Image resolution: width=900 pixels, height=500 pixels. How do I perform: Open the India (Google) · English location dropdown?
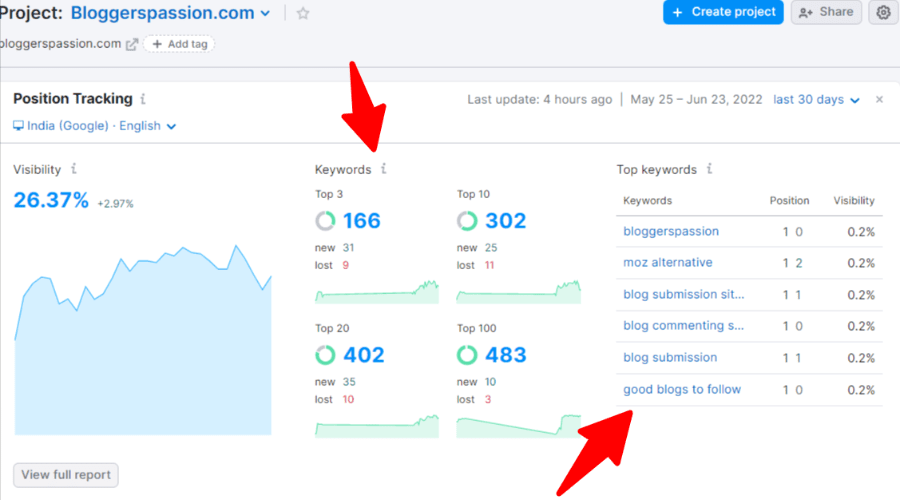[x=95, y=126]
